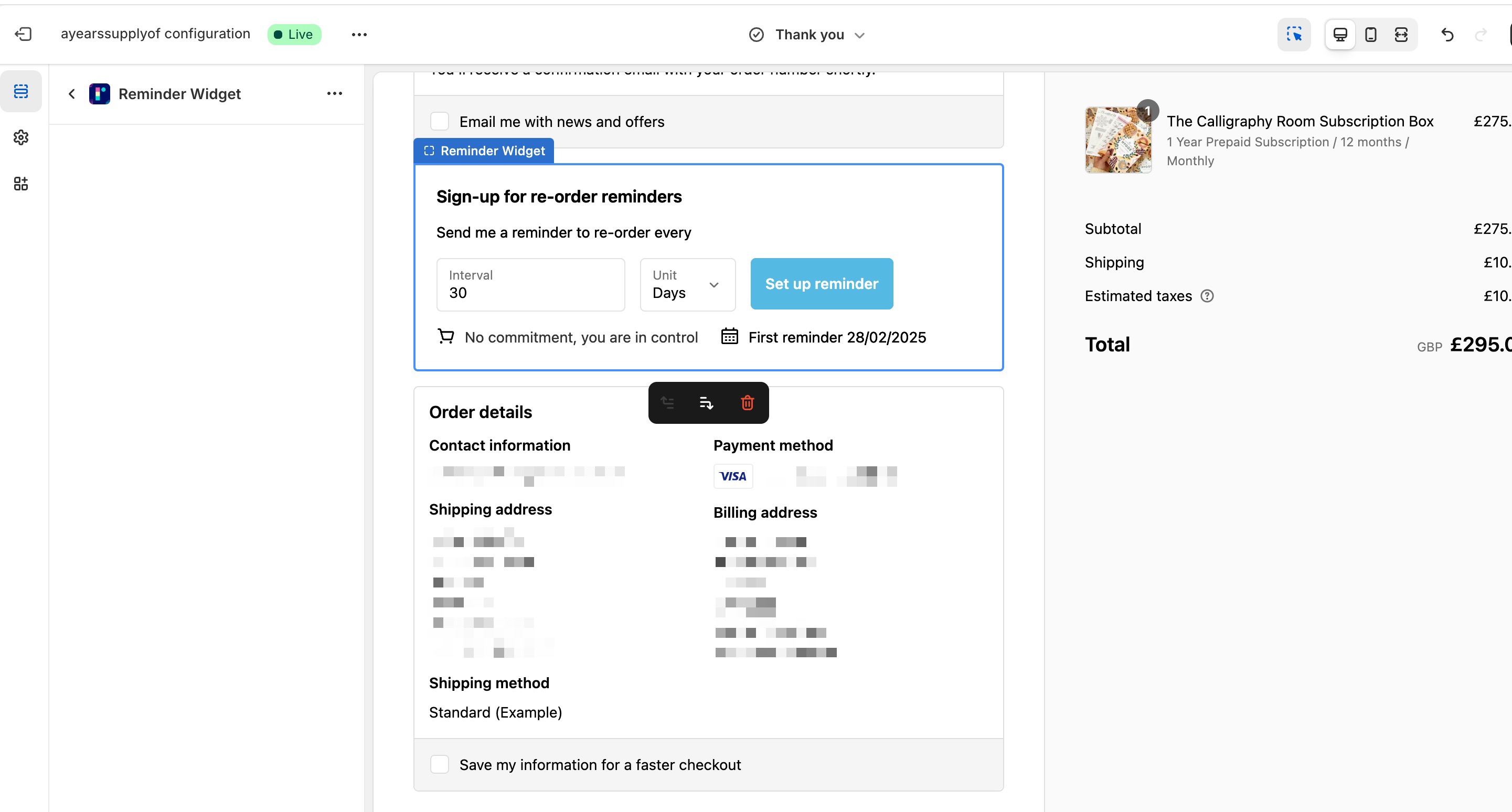Open Reminder Widget more options menu

335,94
